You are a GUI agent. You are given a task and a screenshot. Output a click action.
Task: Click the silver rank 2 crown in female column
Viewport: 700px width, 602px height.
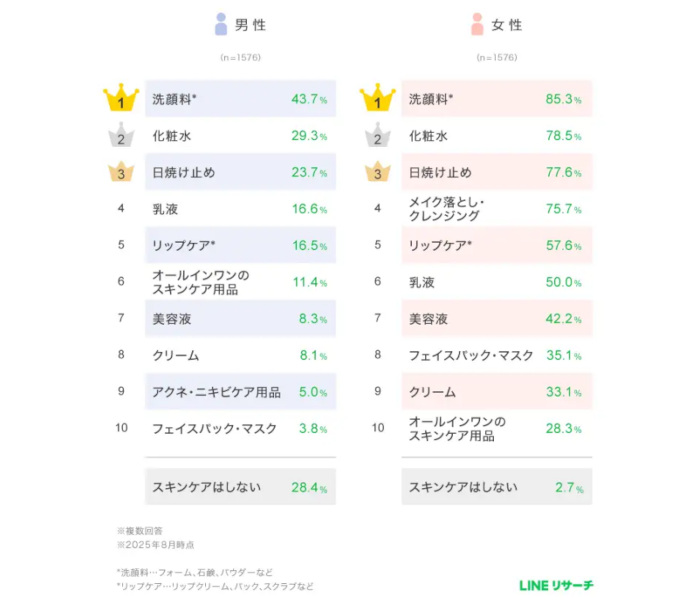click(378, 136)
